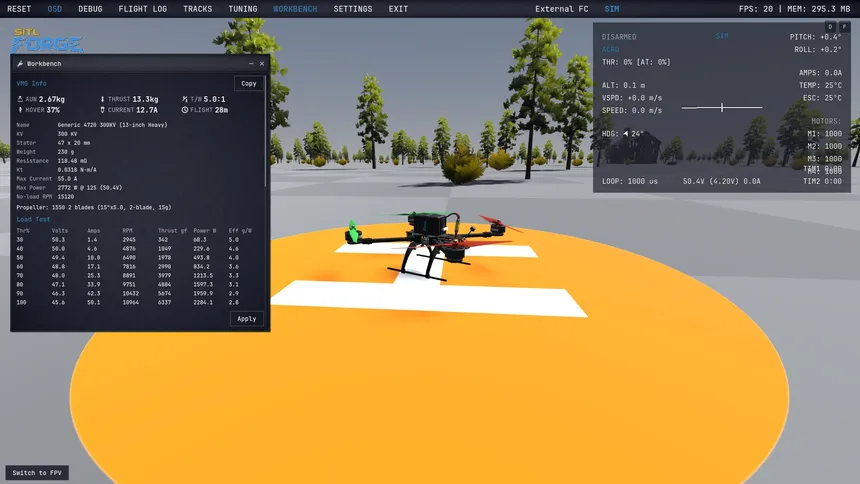The width and height of the screenshot is (860, 484).
Task: Click the heading arrow icon next to HDG
Action: [x=625, y=133]
